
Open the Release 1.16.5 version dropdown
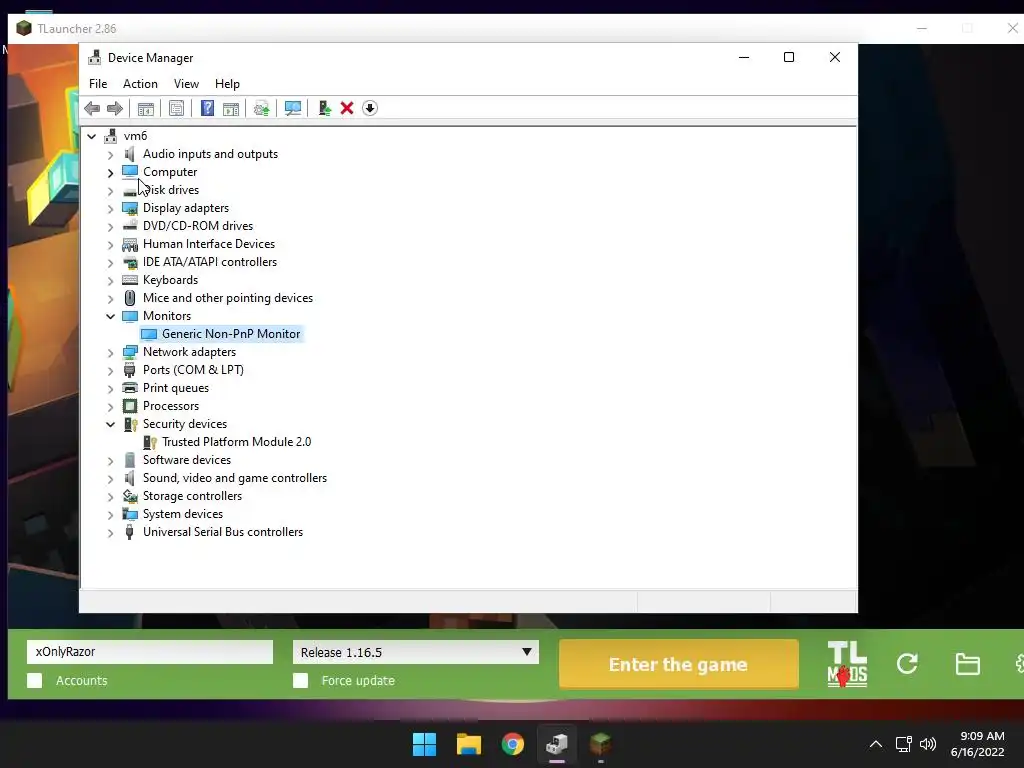[416, 652]
